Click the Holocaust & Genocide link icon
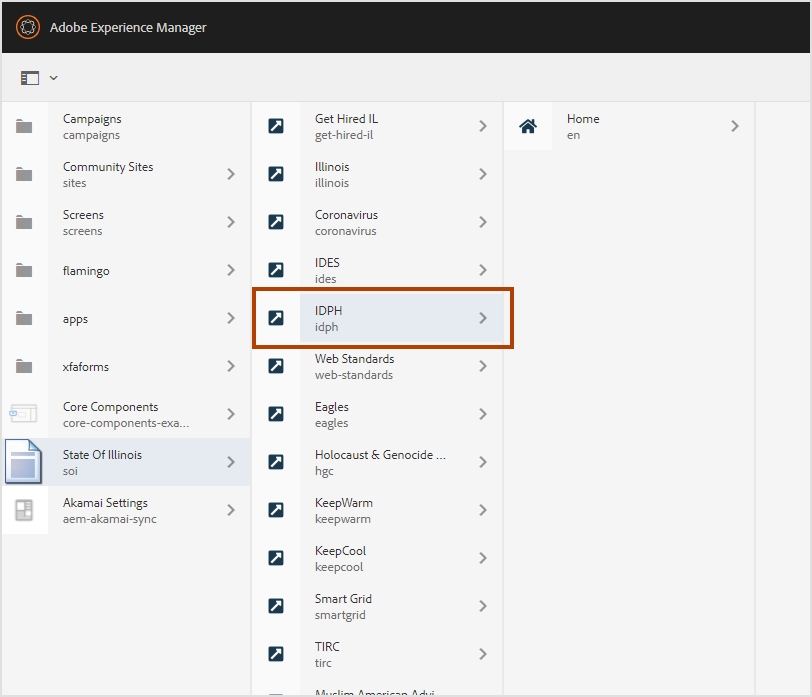The width and height of the screenshot is (812, 697). [x=276, y=462]
